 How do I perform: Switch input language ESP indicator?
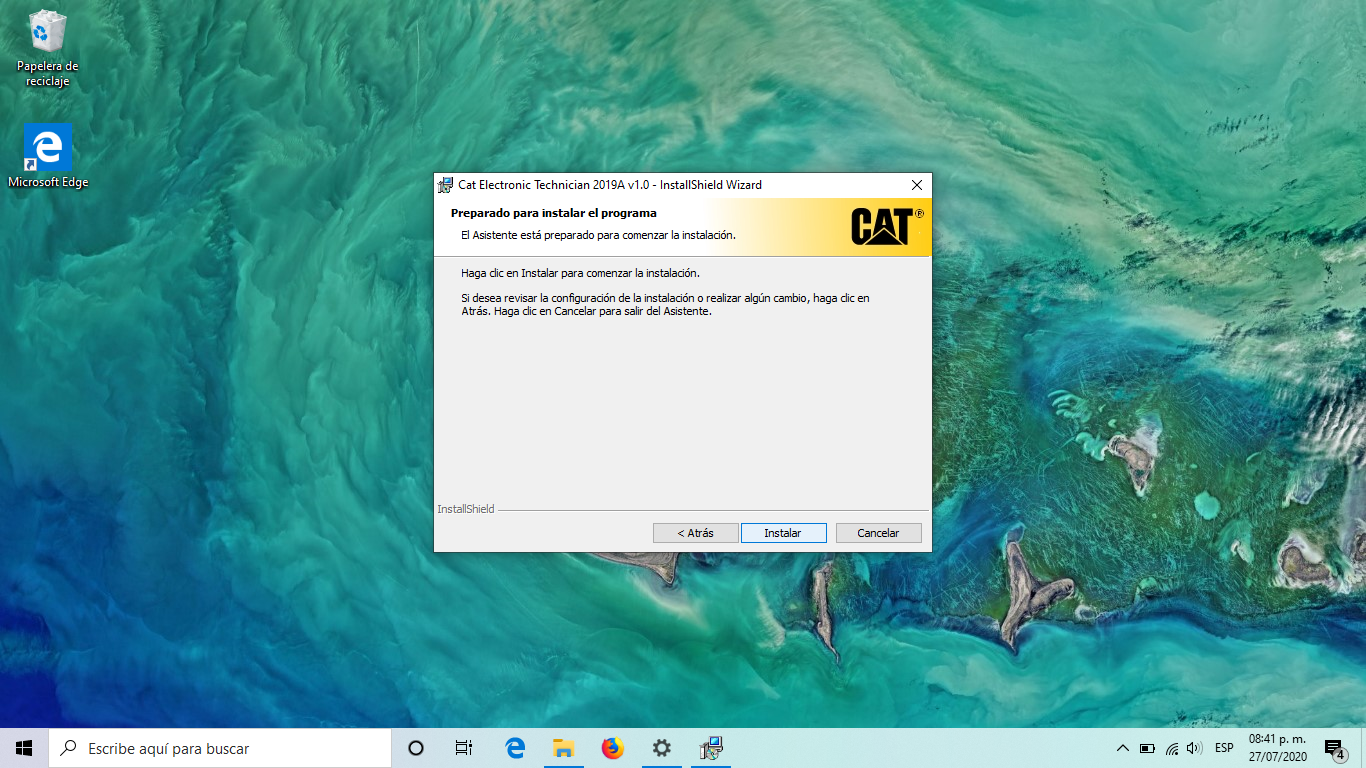(1224, 748)
